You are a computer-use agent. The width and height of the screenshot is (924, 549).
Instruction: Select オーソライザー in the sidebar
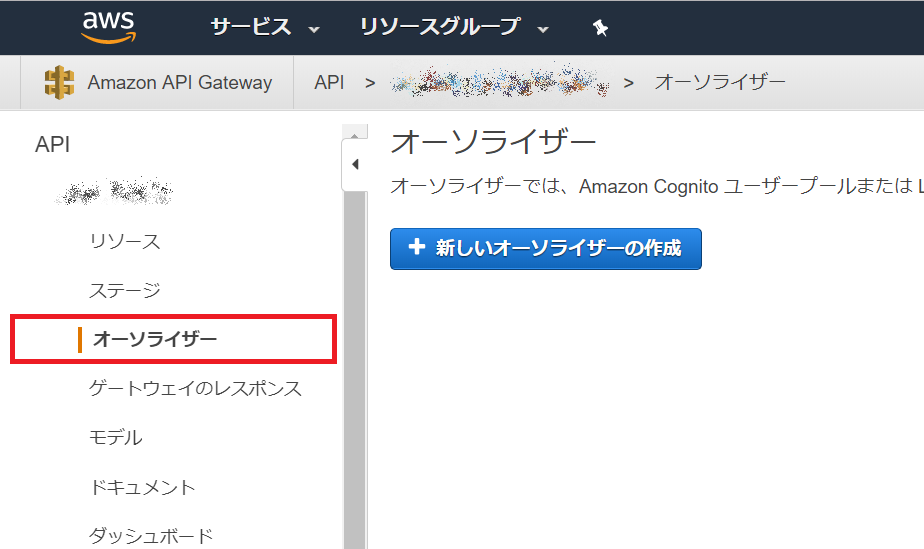coord(155,339)
